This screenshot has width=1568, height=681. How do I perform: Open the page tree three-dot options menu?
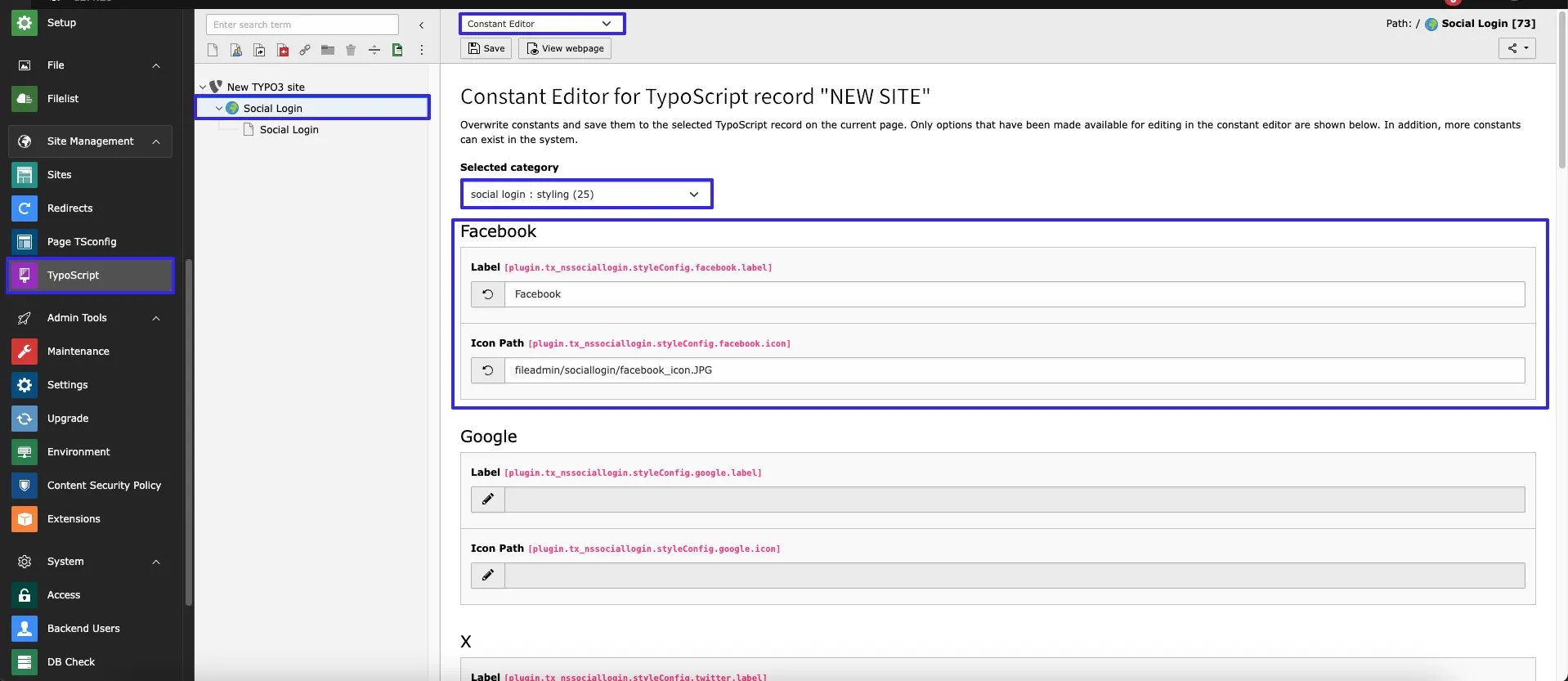422,50
